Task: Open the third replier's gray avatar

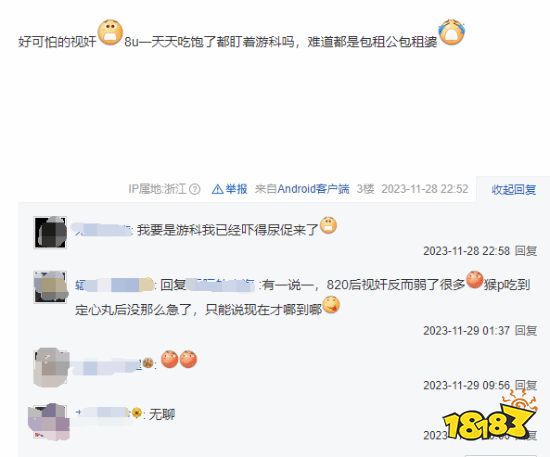Action: click(50, 367)
